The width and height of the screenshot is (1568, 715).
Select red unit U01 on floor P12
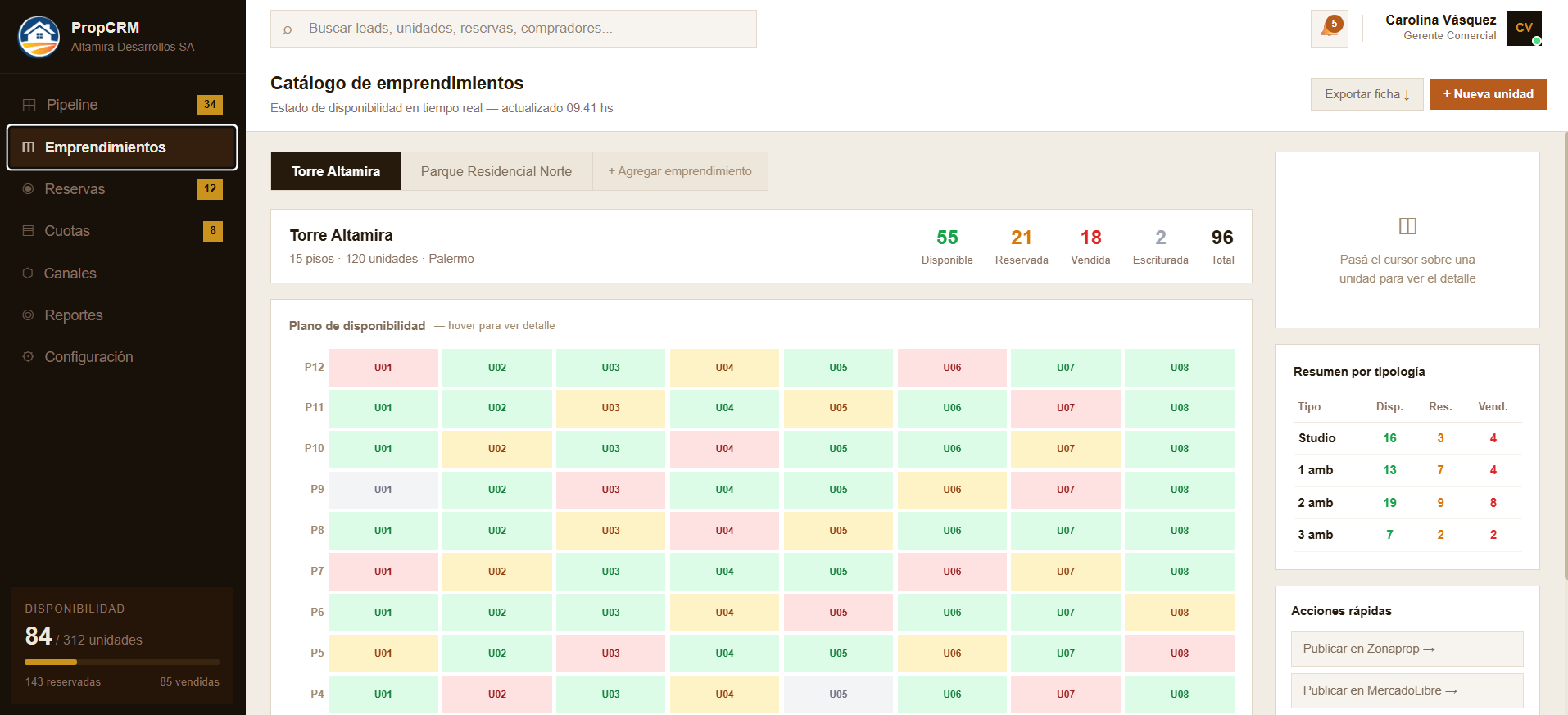tap(383, 368)
